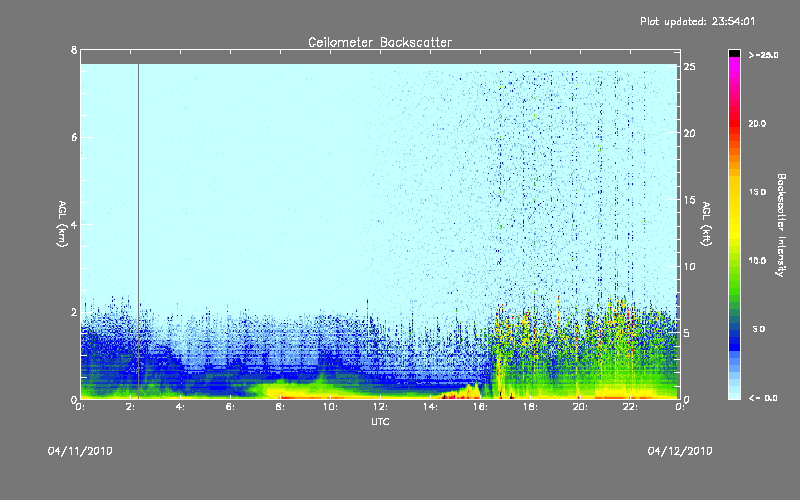800x500 pixels.
Task: Click the 5 kft label on right axis
Action: click(687, 333)
